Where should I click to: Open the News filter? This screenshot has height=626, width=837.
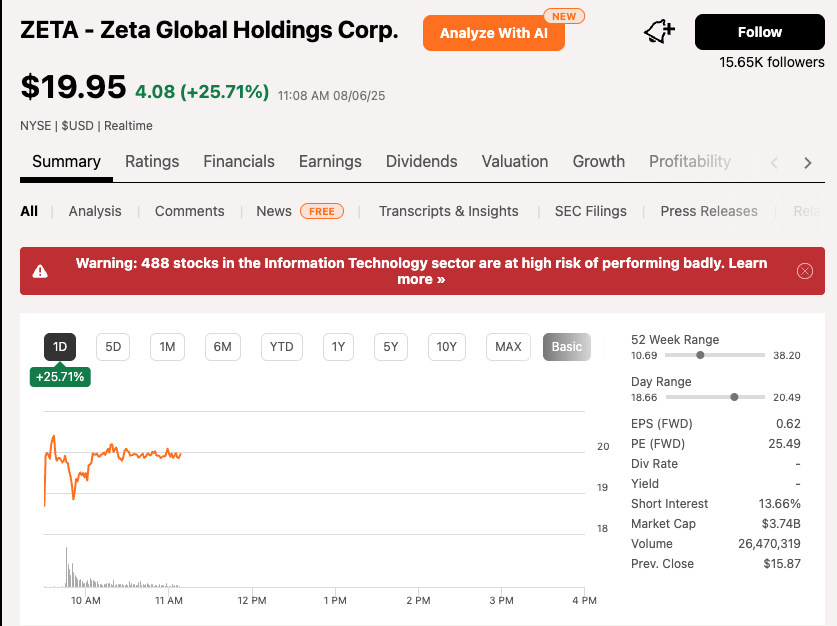[x=274, y=211]
